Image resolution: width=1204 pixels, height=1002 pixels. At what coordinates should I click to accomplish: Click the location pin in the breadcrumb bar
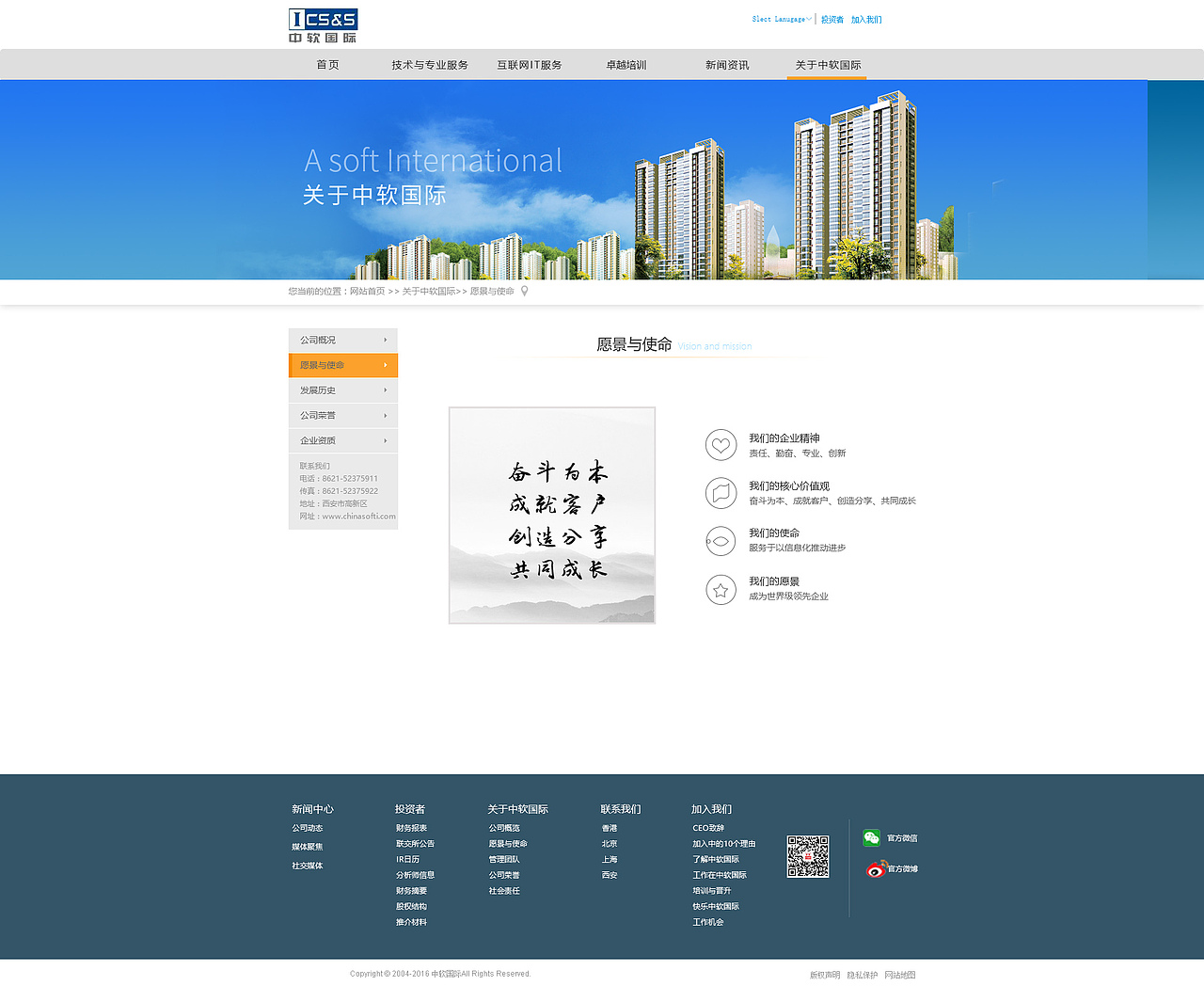(524, 291)
